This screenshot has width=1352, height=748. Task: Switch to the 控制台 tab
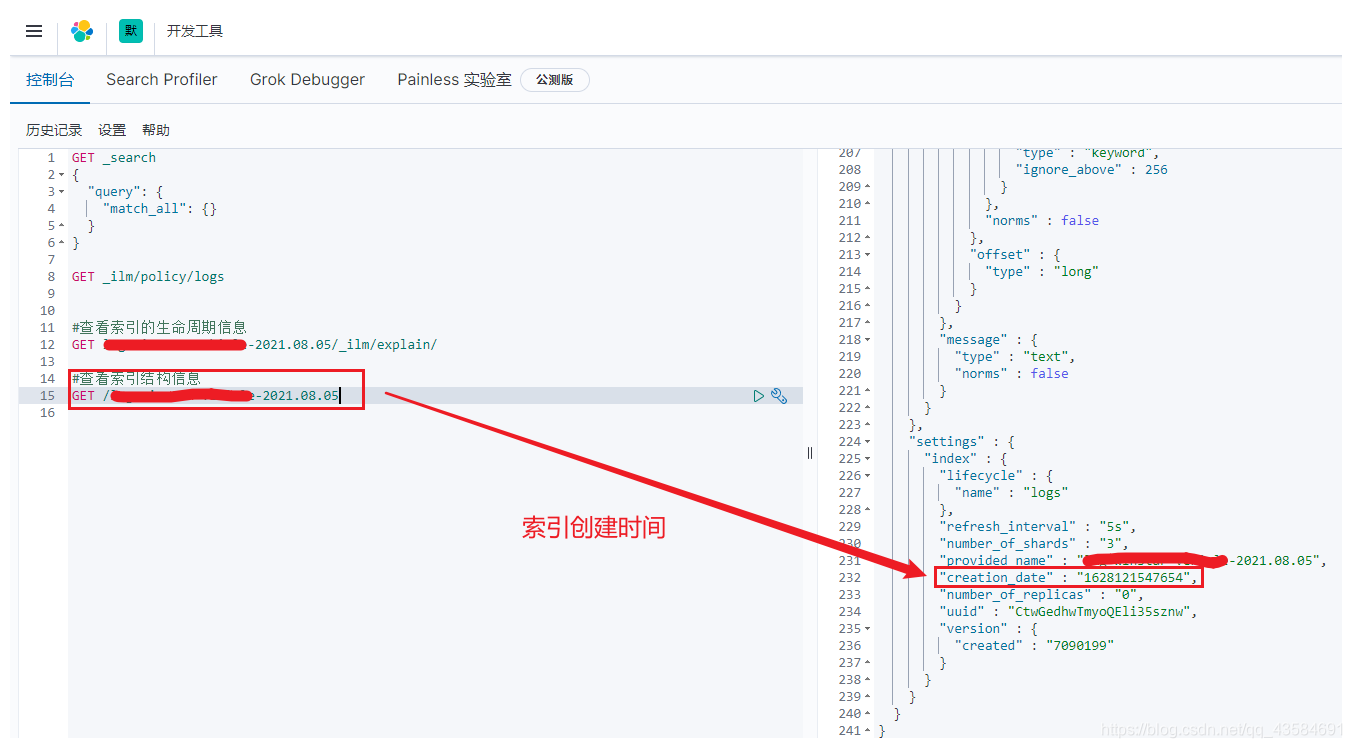click(50, 80)
